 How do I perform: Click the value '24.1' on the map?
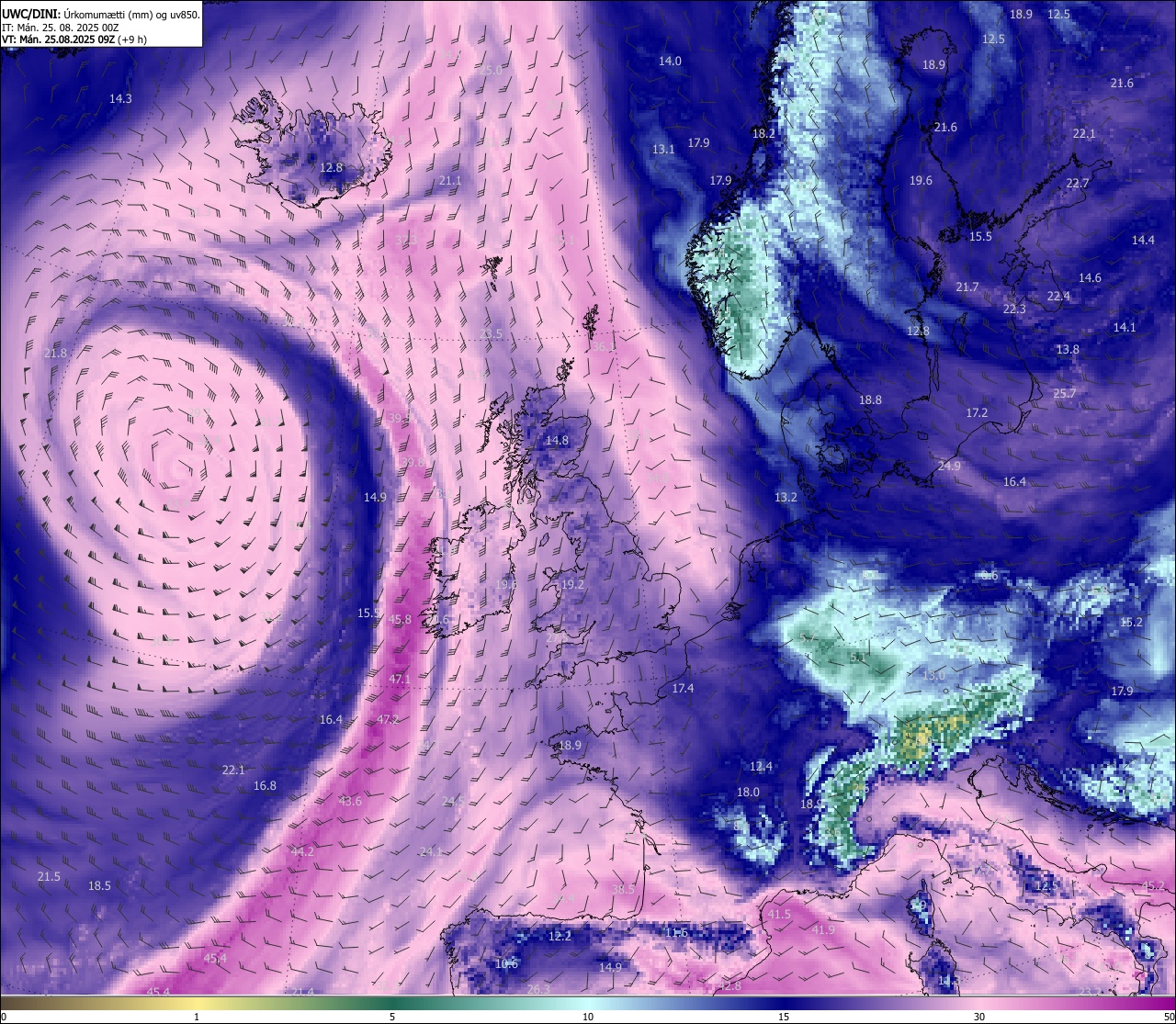430,852
